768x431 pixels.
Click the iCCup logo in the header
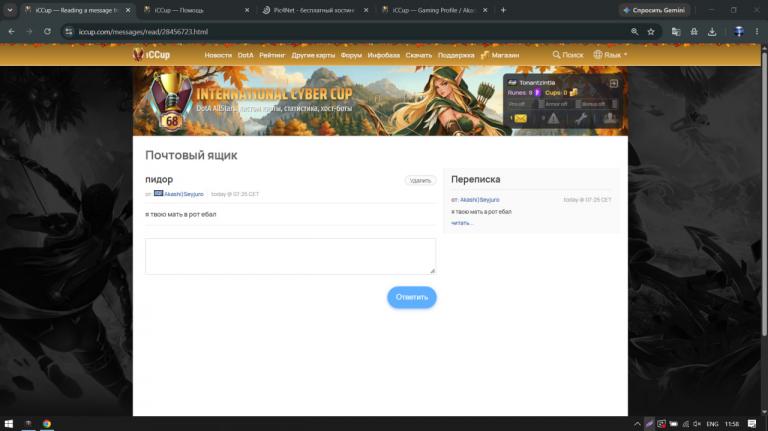click(151, 55)
